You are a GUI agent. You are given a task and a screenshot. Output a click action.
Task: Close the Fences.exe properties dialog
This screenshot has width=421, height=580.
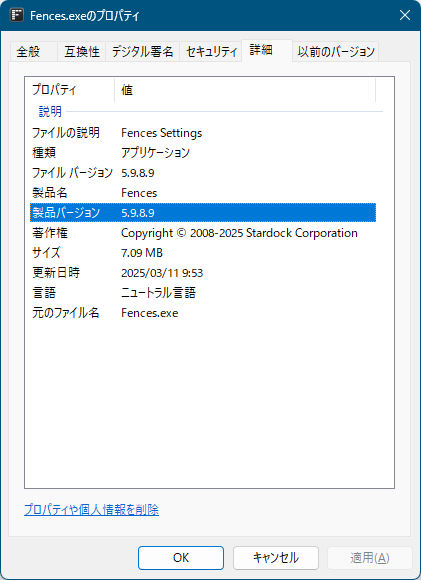point(405,16)
